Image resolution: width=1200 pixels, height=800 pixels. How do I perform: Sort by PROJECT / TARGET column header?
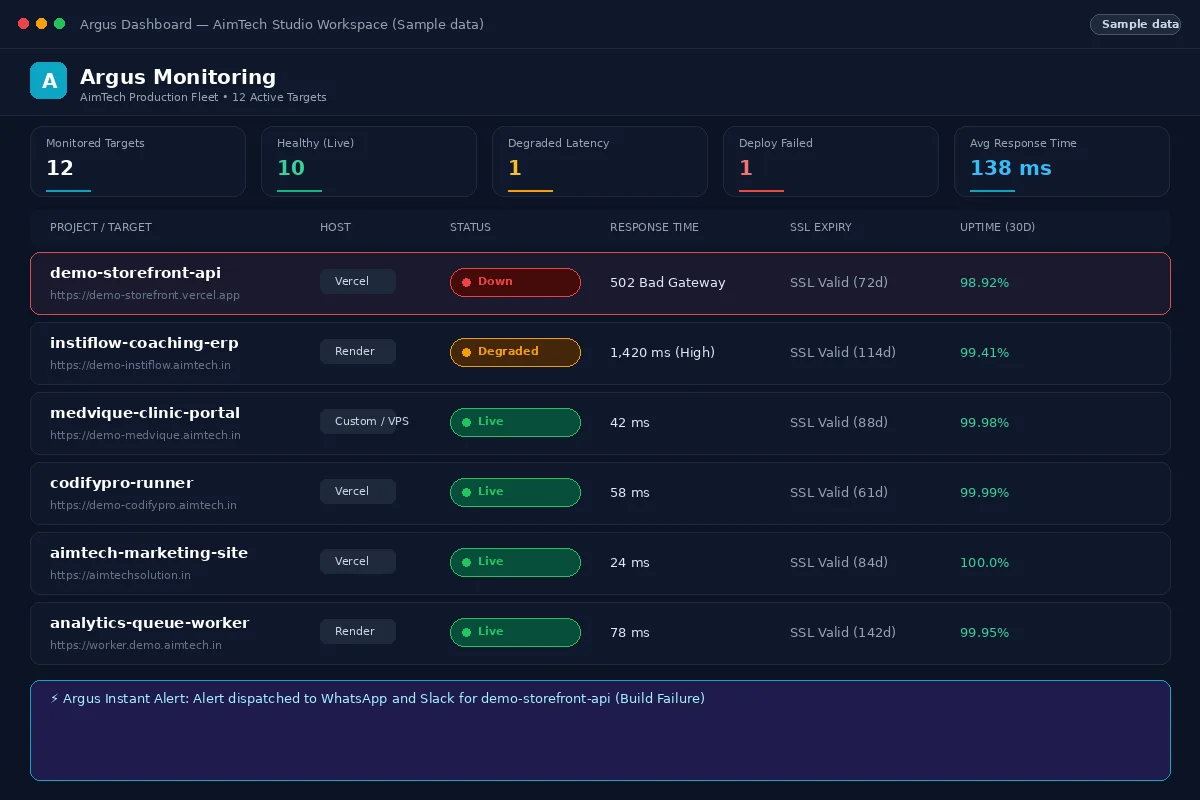101,227
